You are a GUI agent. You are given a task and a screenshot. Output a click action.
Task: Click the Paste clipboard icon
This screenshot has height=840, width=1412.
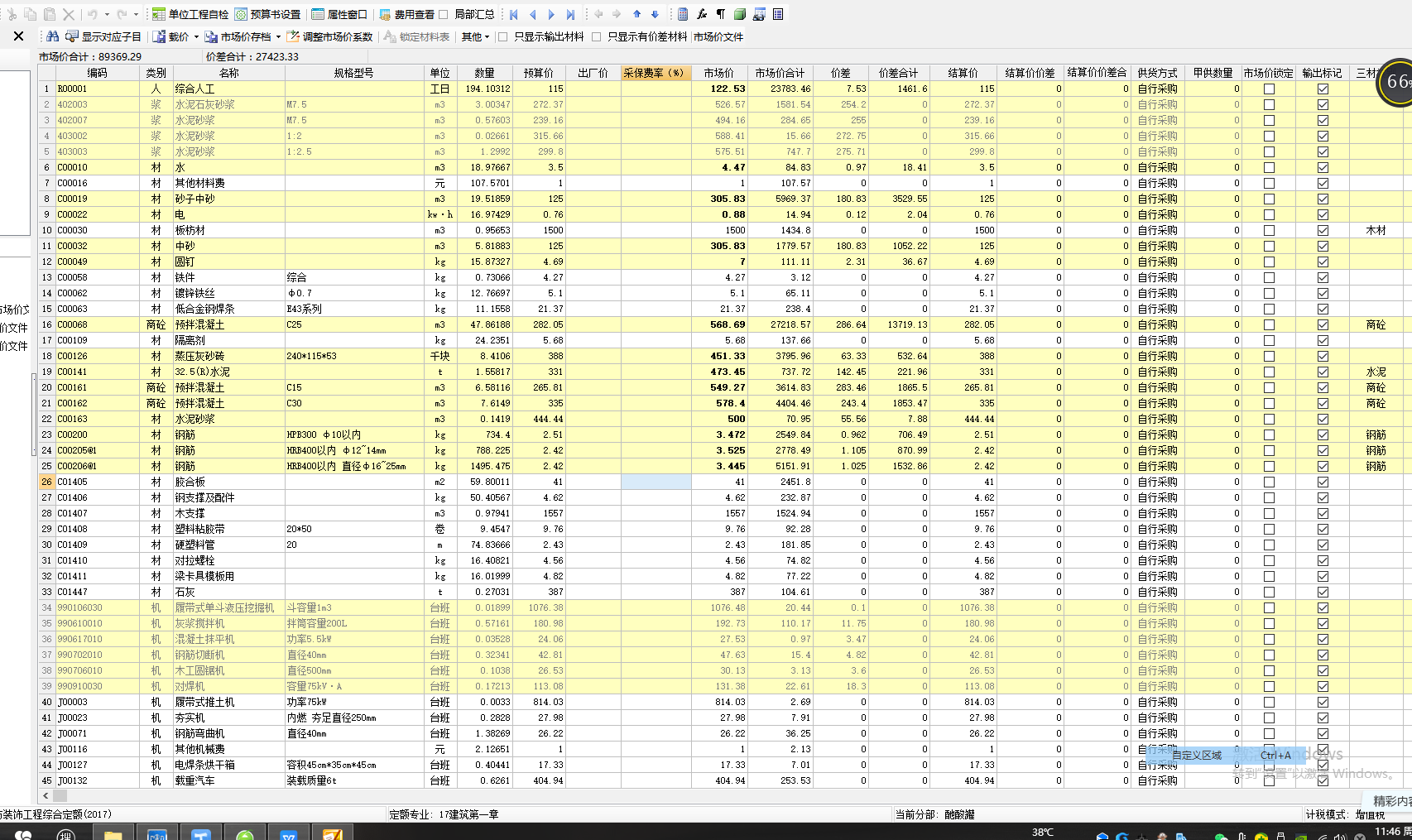click(x=50, y=14)
